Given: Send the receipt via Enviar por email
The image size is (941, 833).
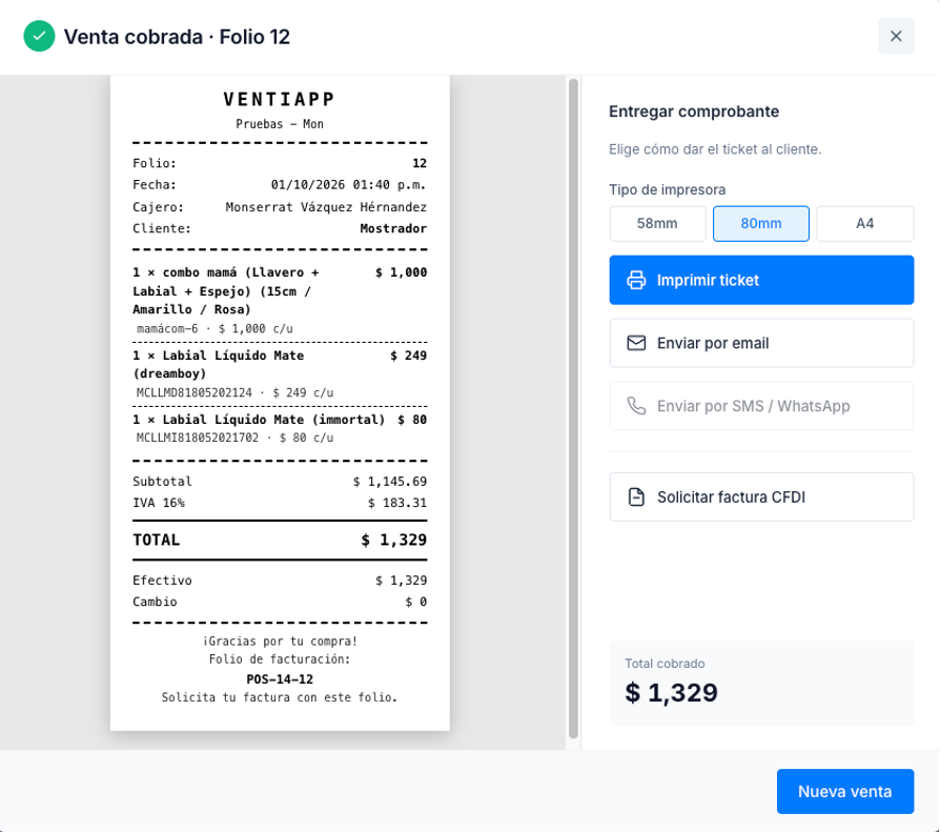Looking at the screenshot, I should 762,343.
